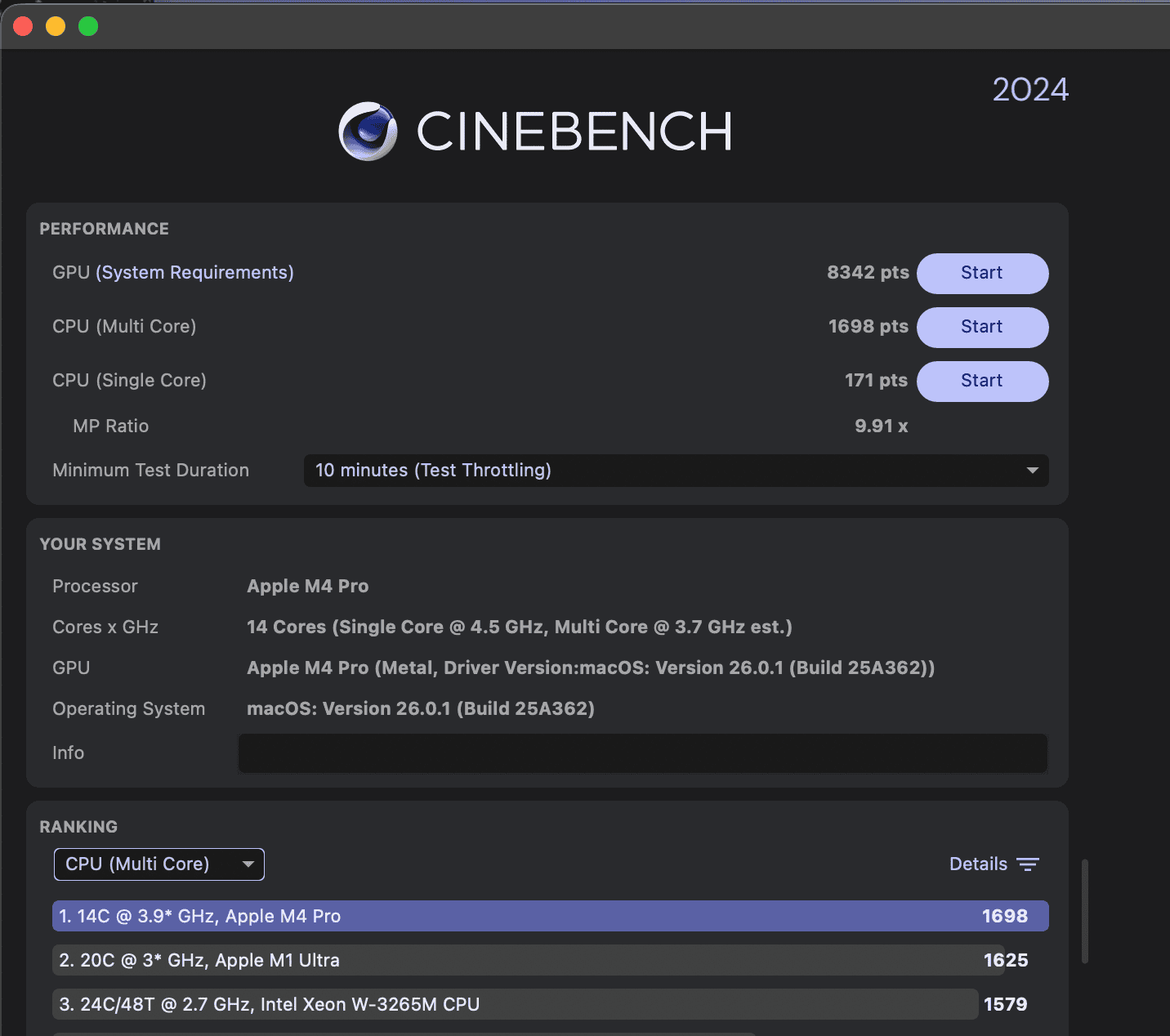
Task: Click the PERFORMANCE section heading
Action: tap(105, 230)
